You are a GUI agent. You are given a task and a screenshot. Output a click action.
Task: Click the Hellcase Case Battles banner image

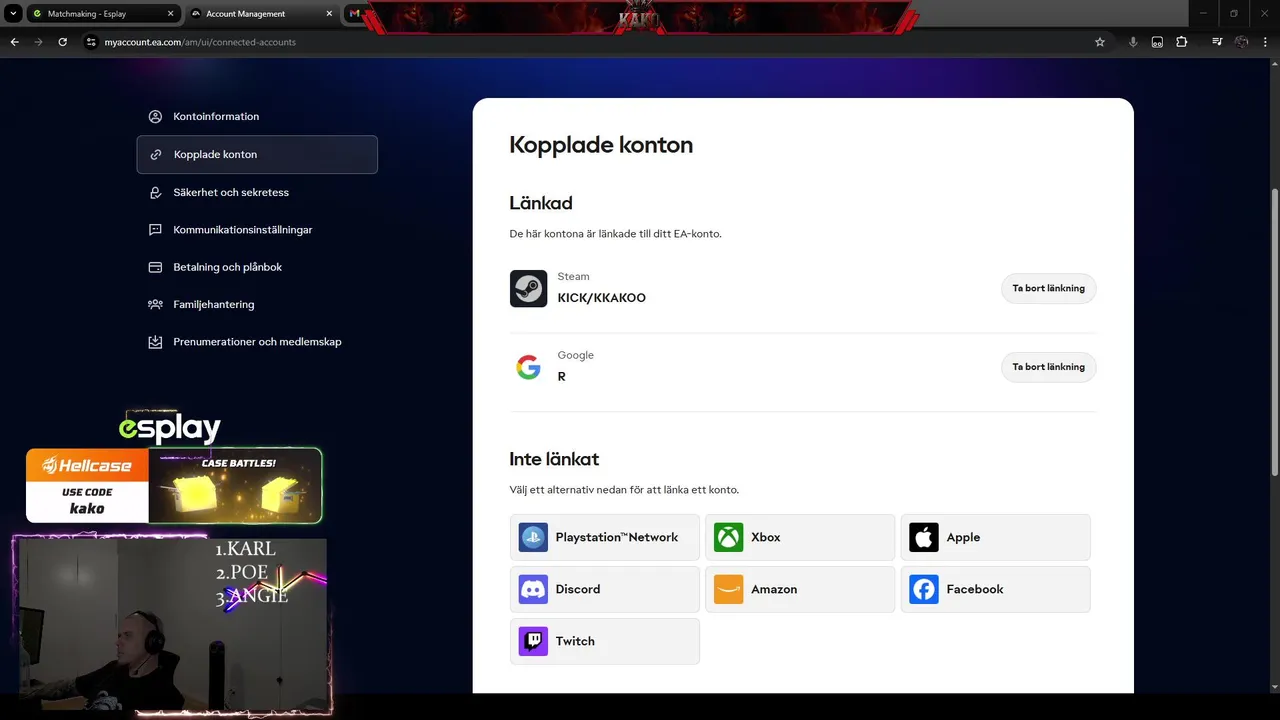pyautogui.click(x=235, y=486)
